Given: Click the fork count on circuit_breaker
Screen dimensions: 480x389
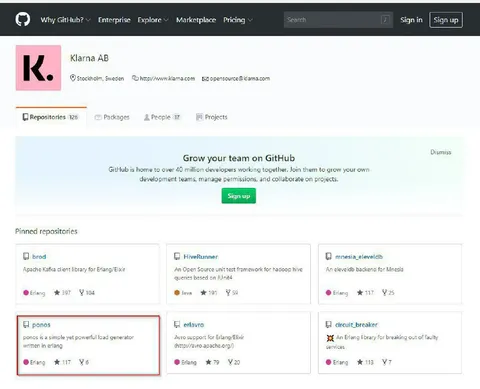Looking at the screenshot, I should click(x=387, y=362).
